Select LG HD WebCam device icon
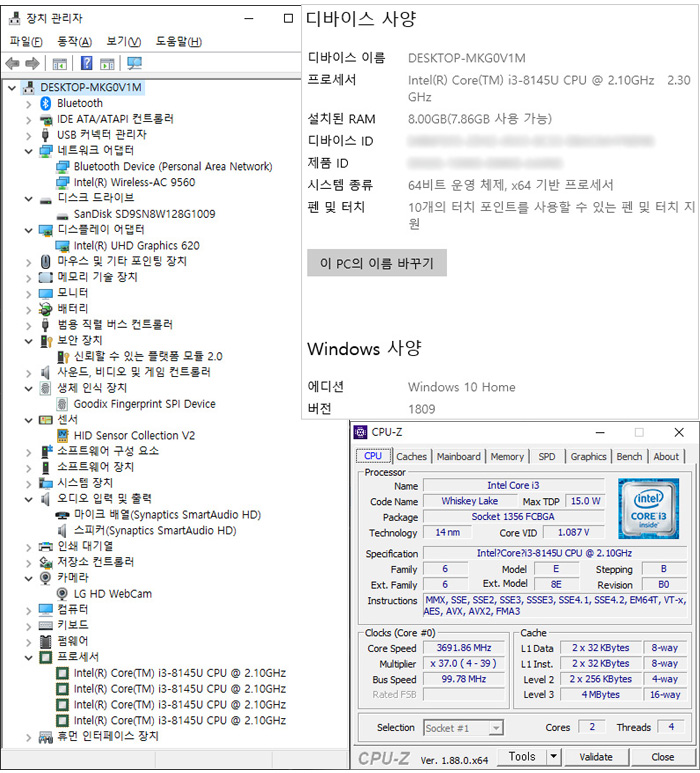Viewport: 700px width, 773px height. [62, 594]
